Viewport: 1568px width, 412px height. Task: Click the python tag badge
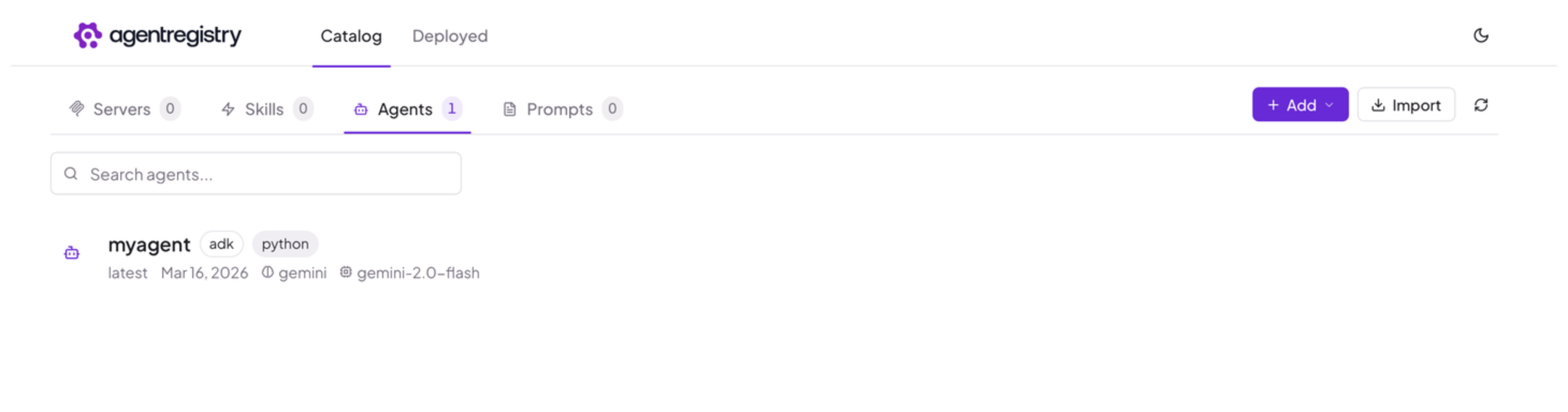285,244
